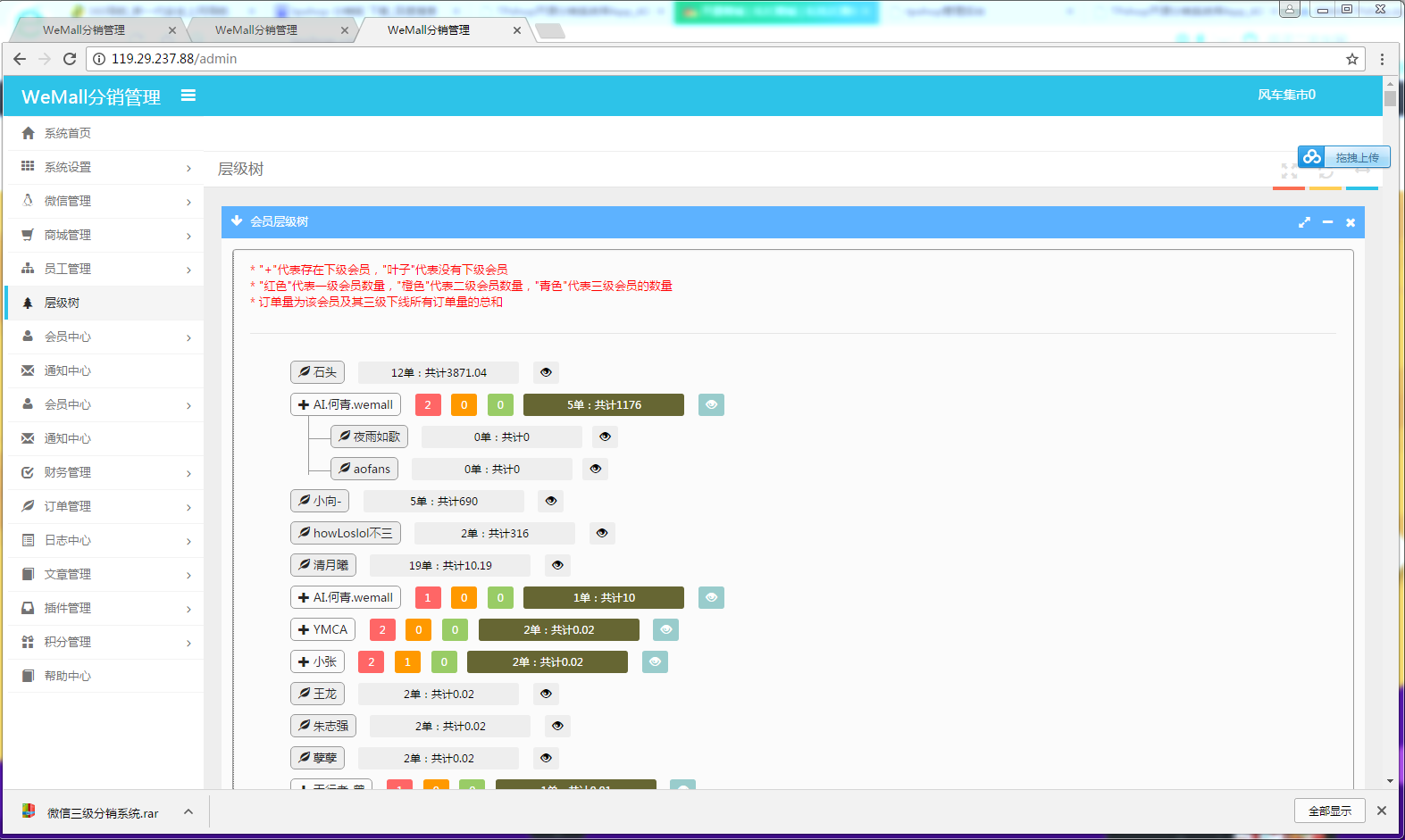The width and height of the screenshot is (1405, 840).
Task: Toggle eye icon for 清月曦 row
Action: point(557,565)
